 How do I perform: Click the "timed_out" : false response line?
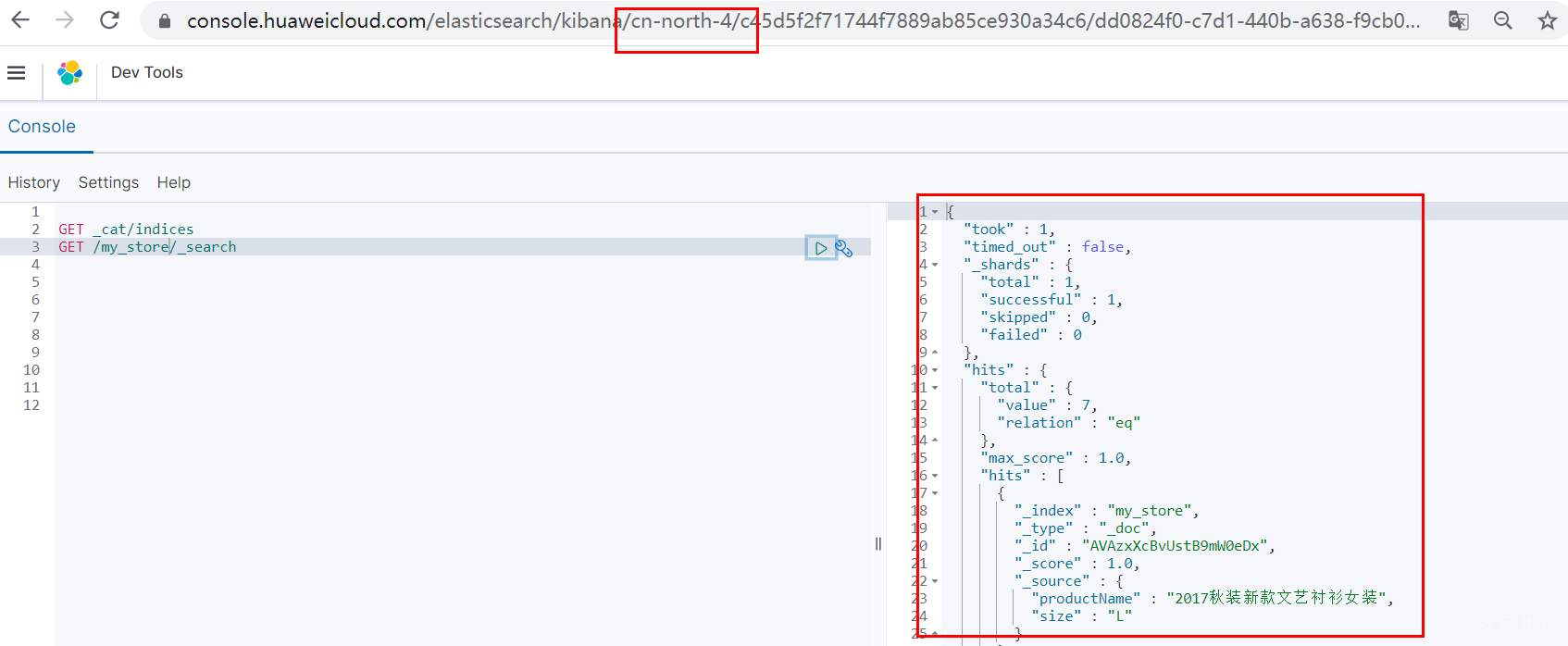click(x=1047, y=247)
